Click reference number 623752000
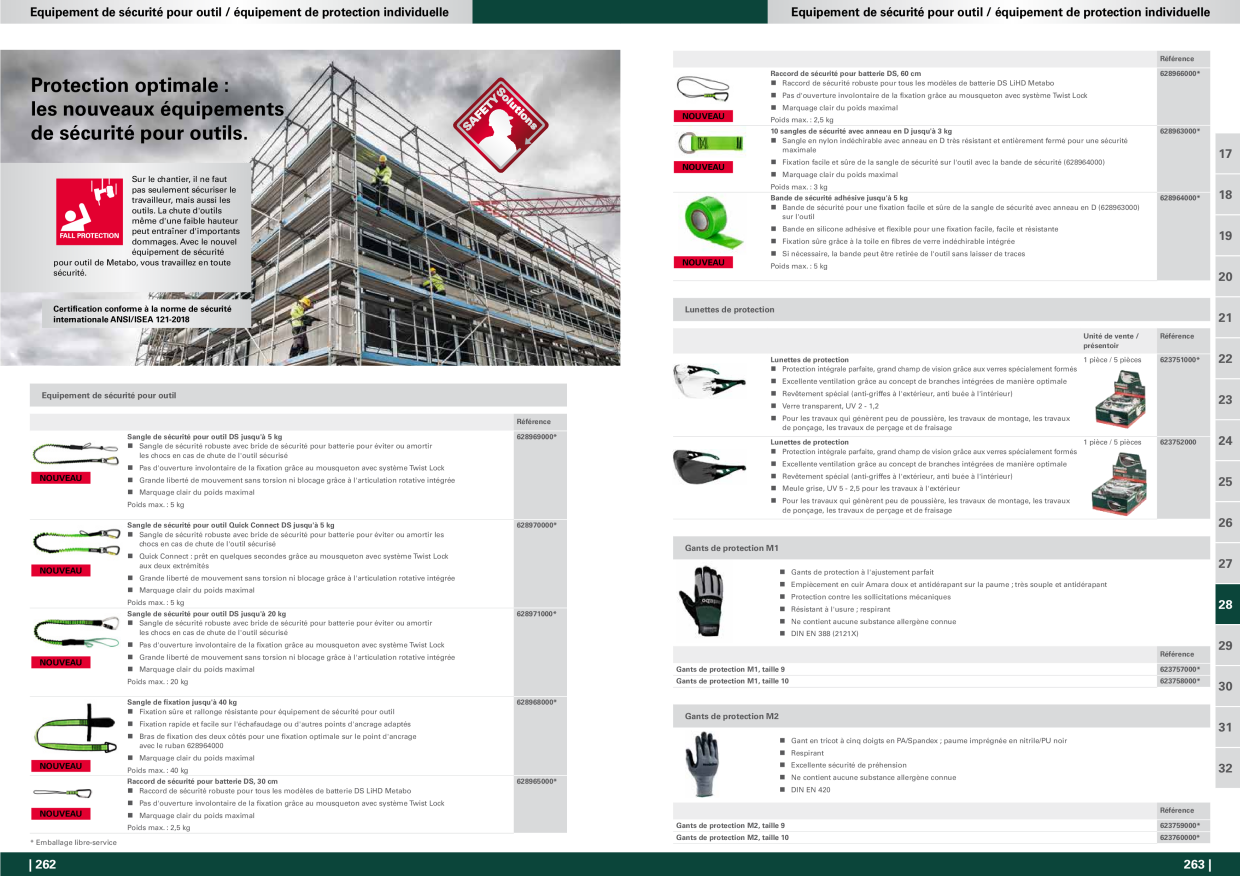Image resolution: width=1240 pixels, height=876 pixels. pos(1179,442)
